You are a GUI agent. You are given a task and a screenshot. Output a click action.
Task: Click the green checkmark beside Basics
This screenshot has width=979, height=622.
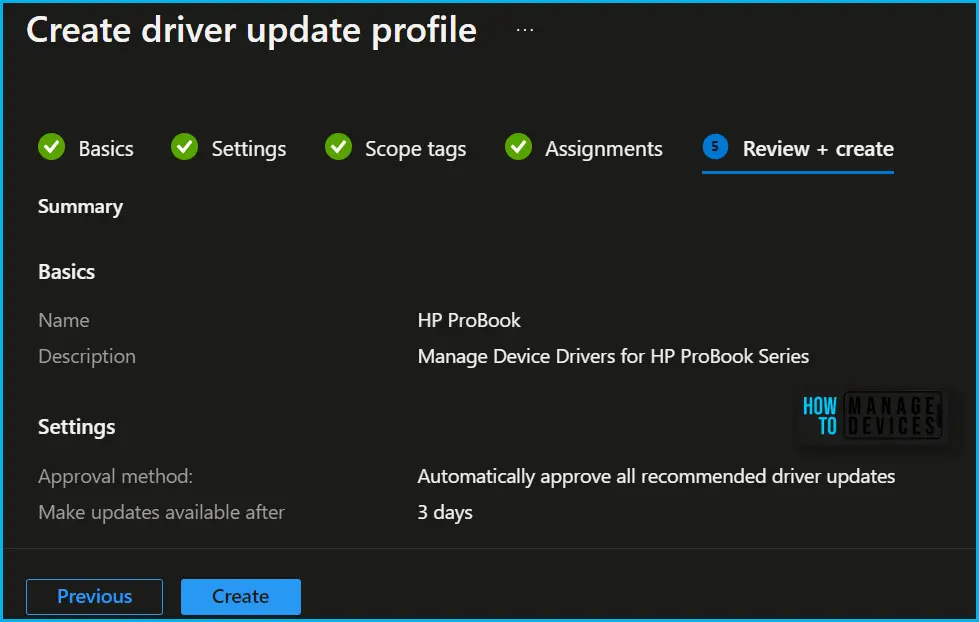[51, 147]
